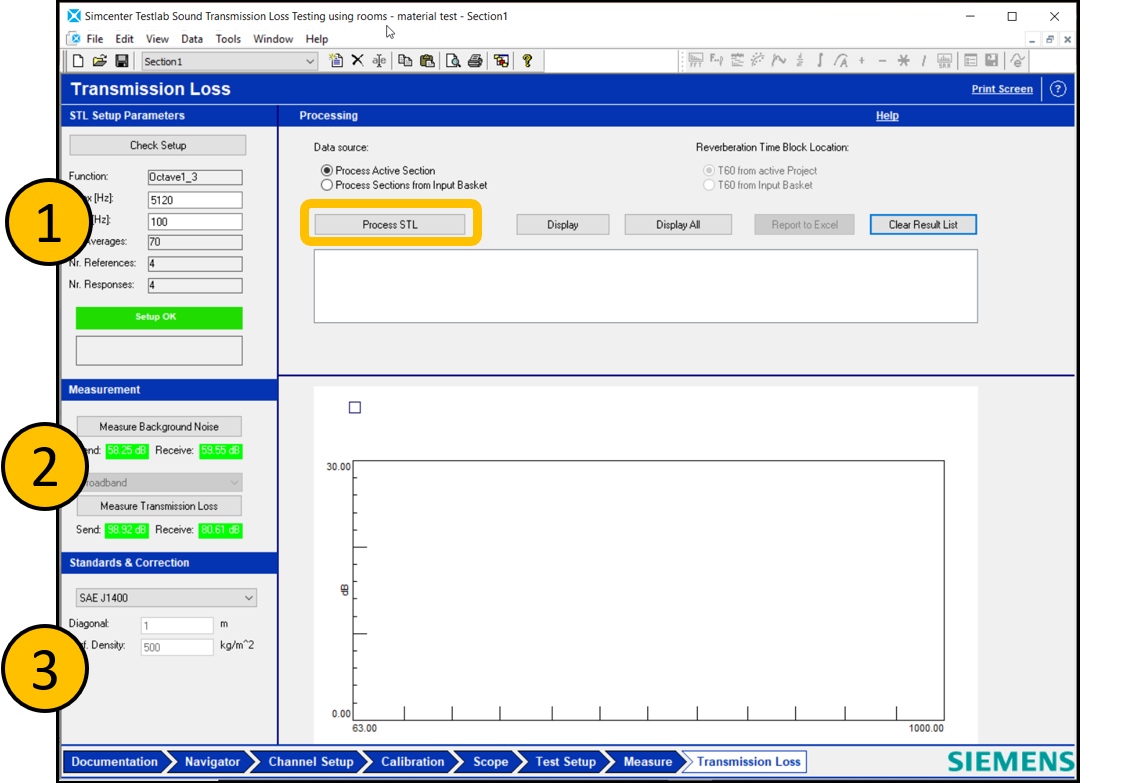Select T60 from Input Basket option

tap(709, 185)
